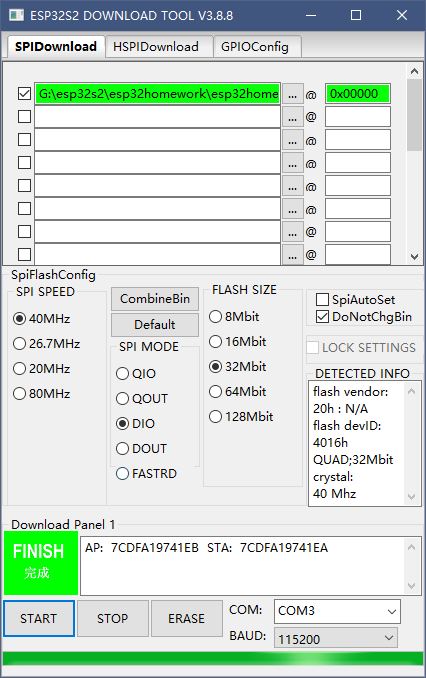Screen dimensions: 426x678
Task: Close the ESP32S2 Download Tool window
Action: tap(402, 16)
